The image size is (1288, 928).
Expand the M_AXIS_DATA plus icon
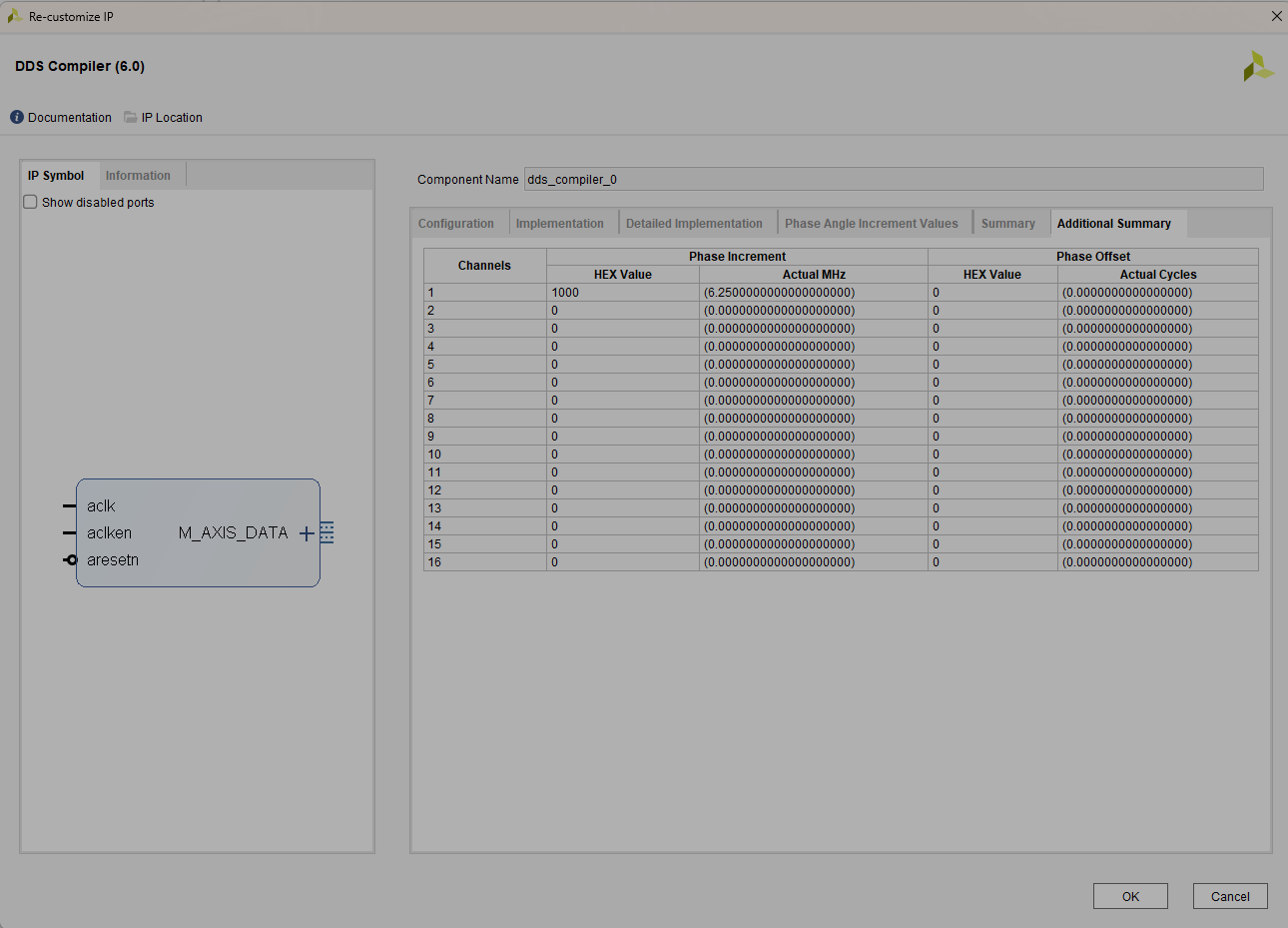308,533
